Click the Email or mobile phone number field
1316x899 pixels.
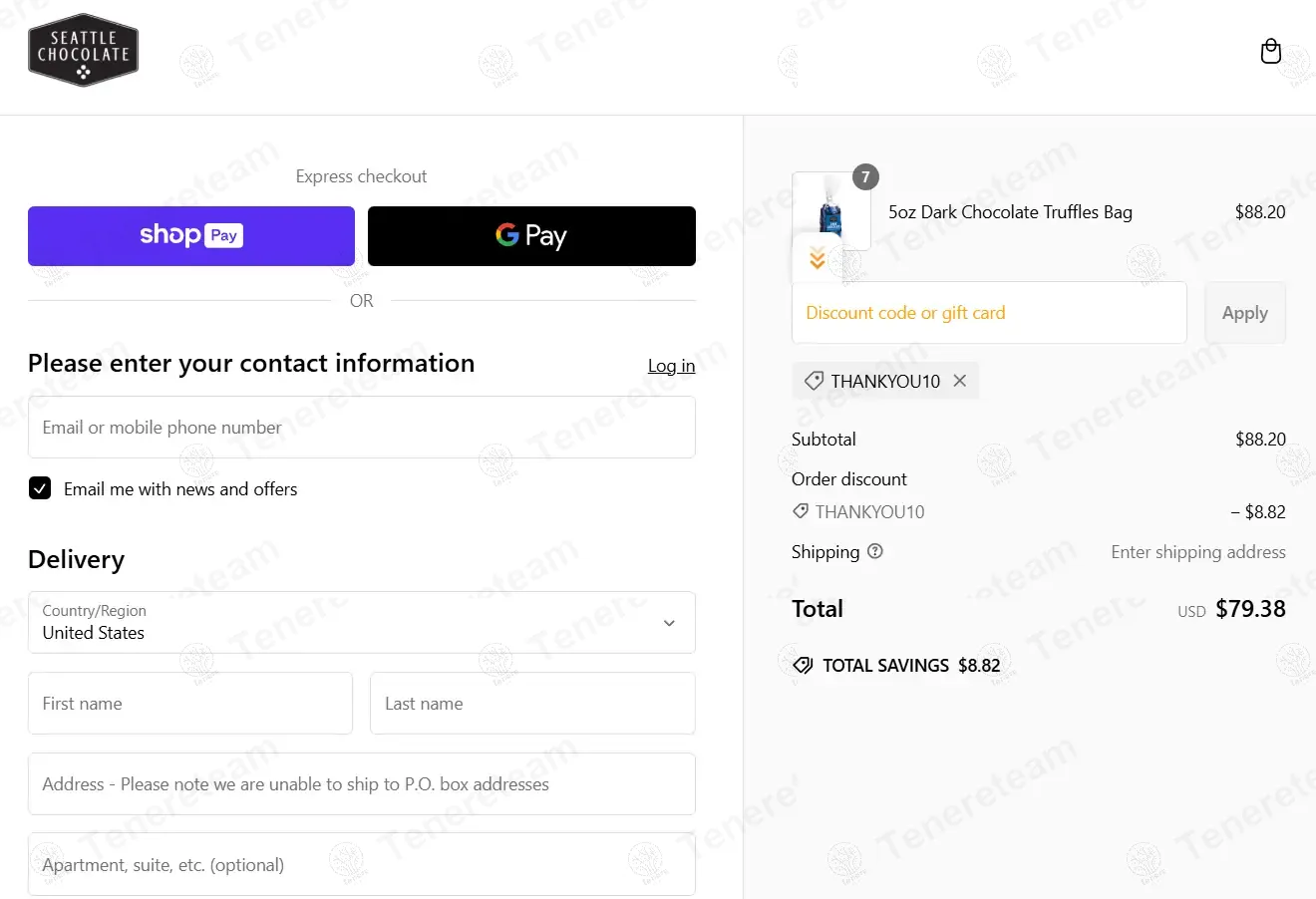(362, 428)
